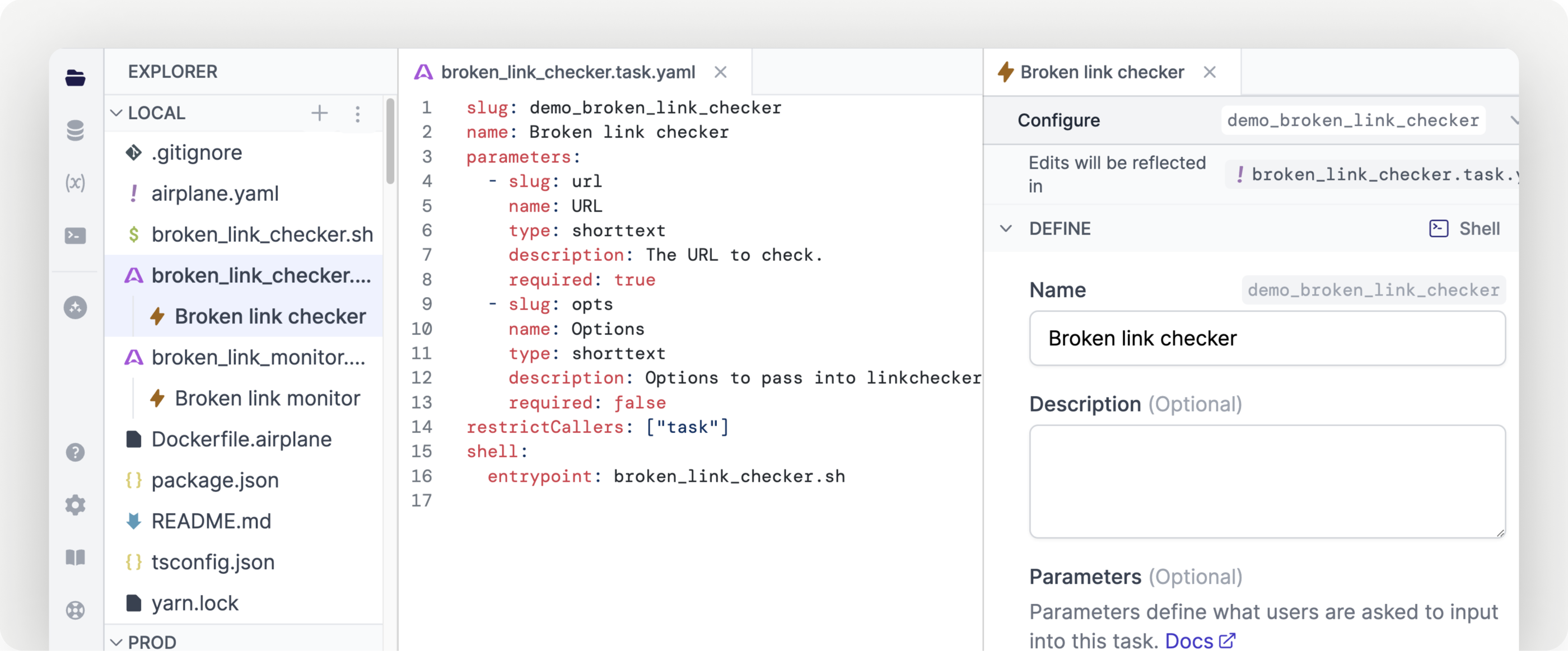Open the documentation book icon

tap(75, 558)
